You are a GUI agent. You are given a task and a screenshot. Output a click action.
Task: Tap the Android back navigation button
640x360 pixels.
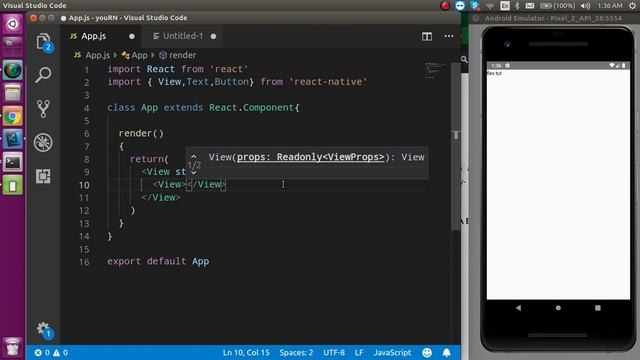click(x=518, y=308)
